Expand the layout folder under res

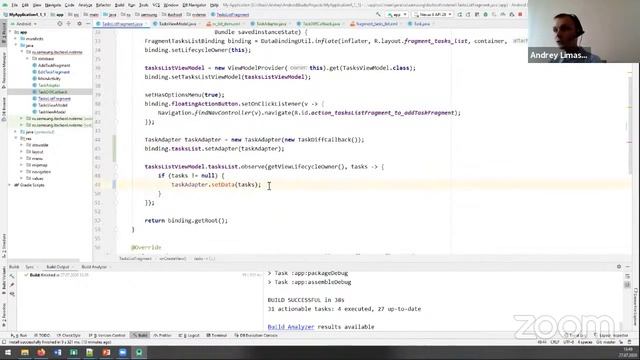pos(22,152)
